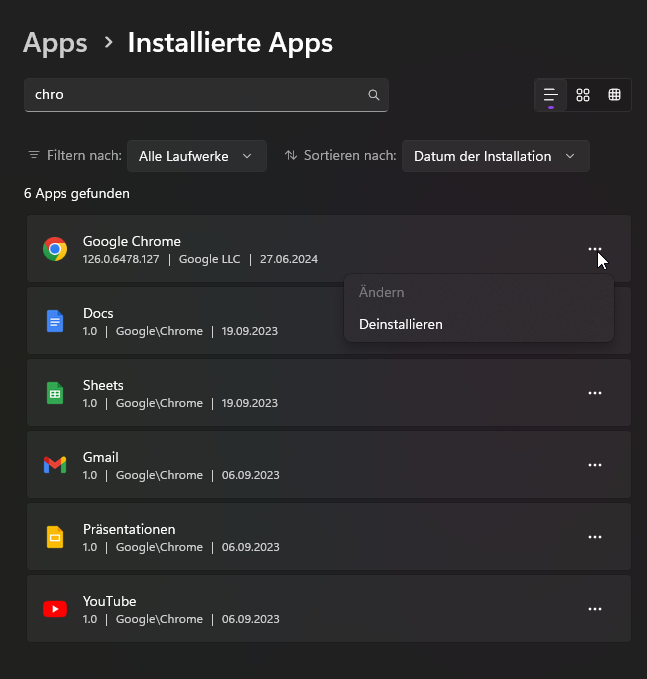
Task: Click the Präsentationen app name
Action: coord(129,529)
